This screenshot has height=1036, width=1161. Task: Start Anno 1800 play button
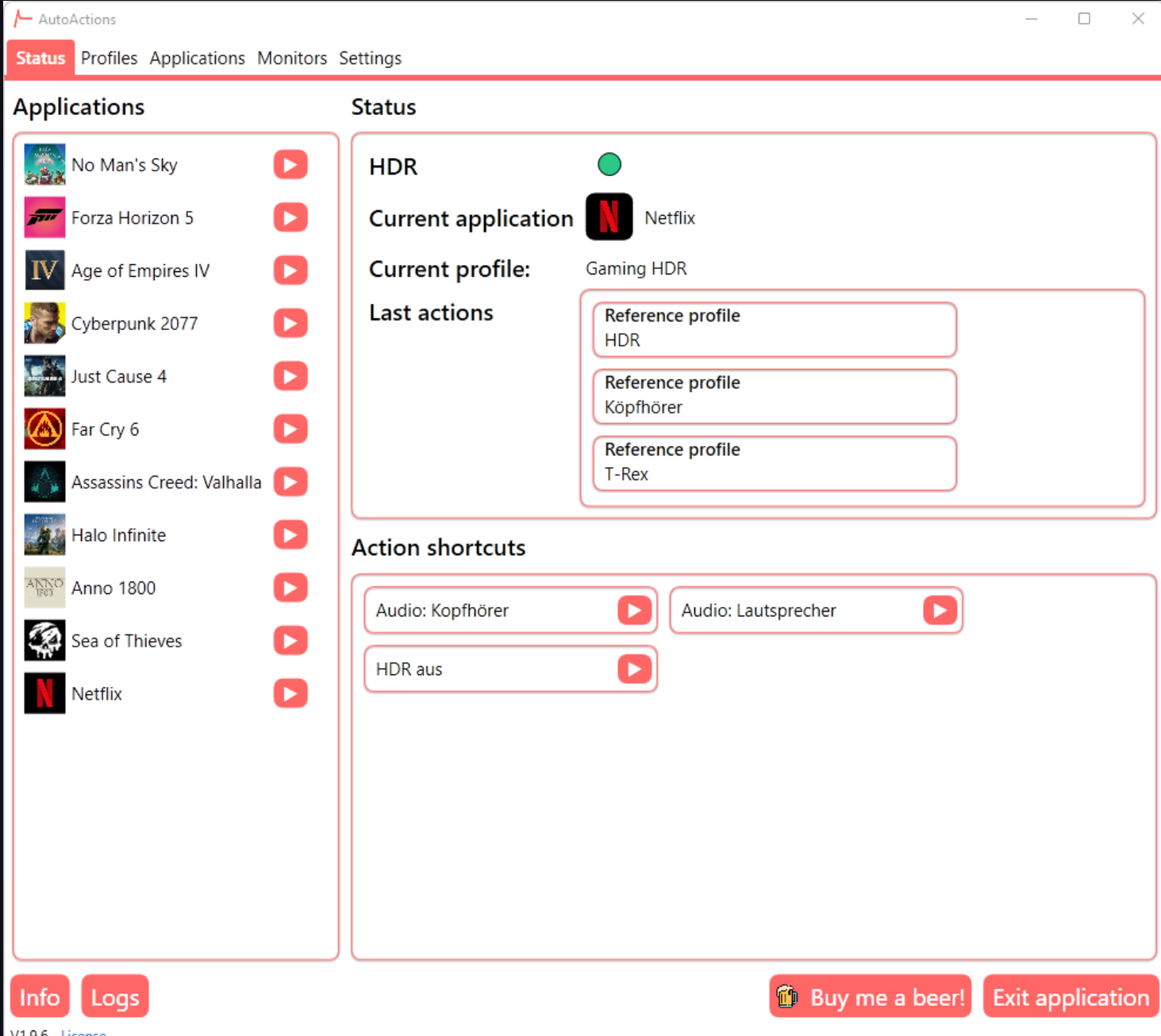click(x=290, y=588)
